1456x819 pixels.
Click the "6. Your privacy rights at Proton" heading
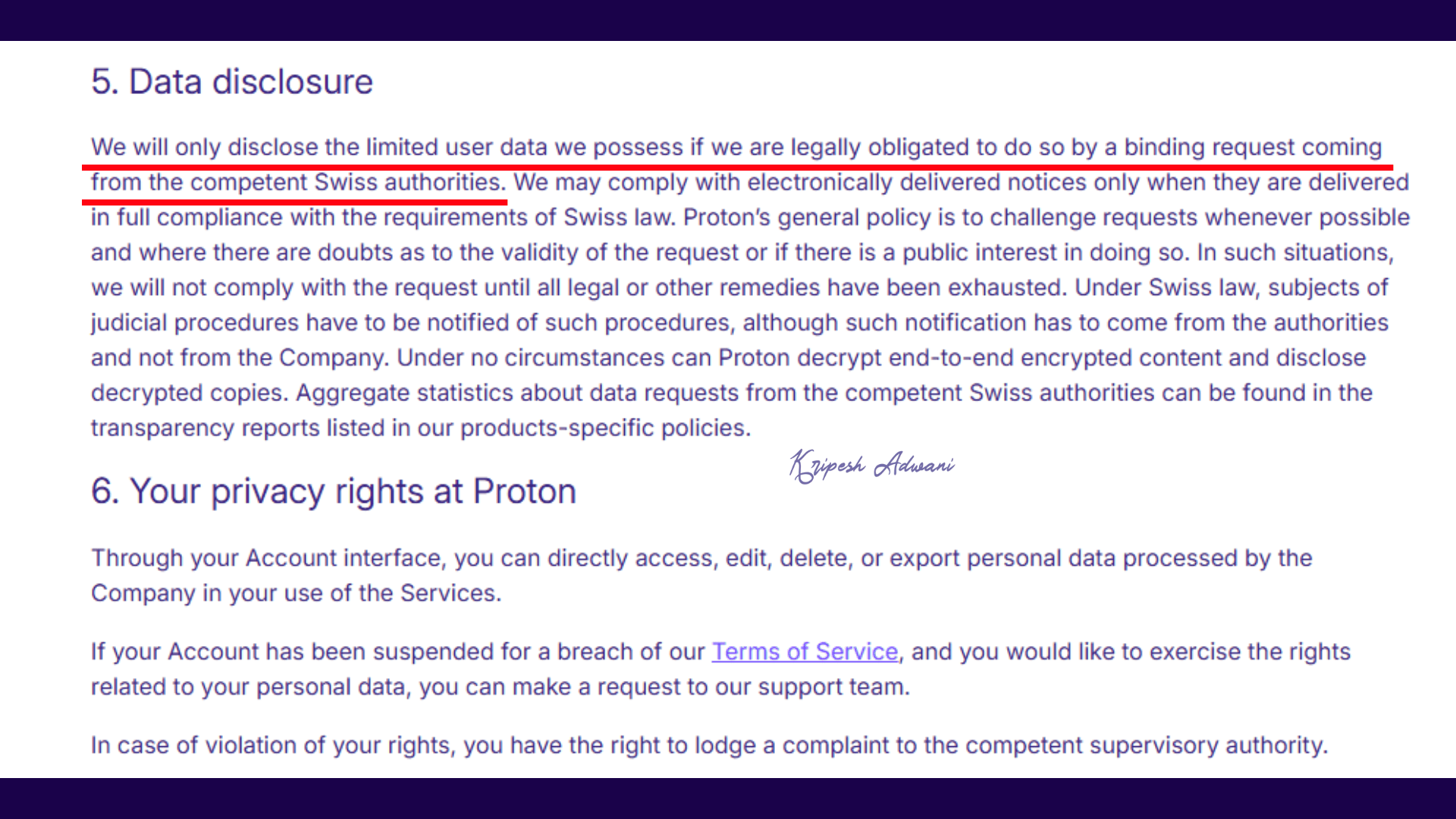point(334,491)
